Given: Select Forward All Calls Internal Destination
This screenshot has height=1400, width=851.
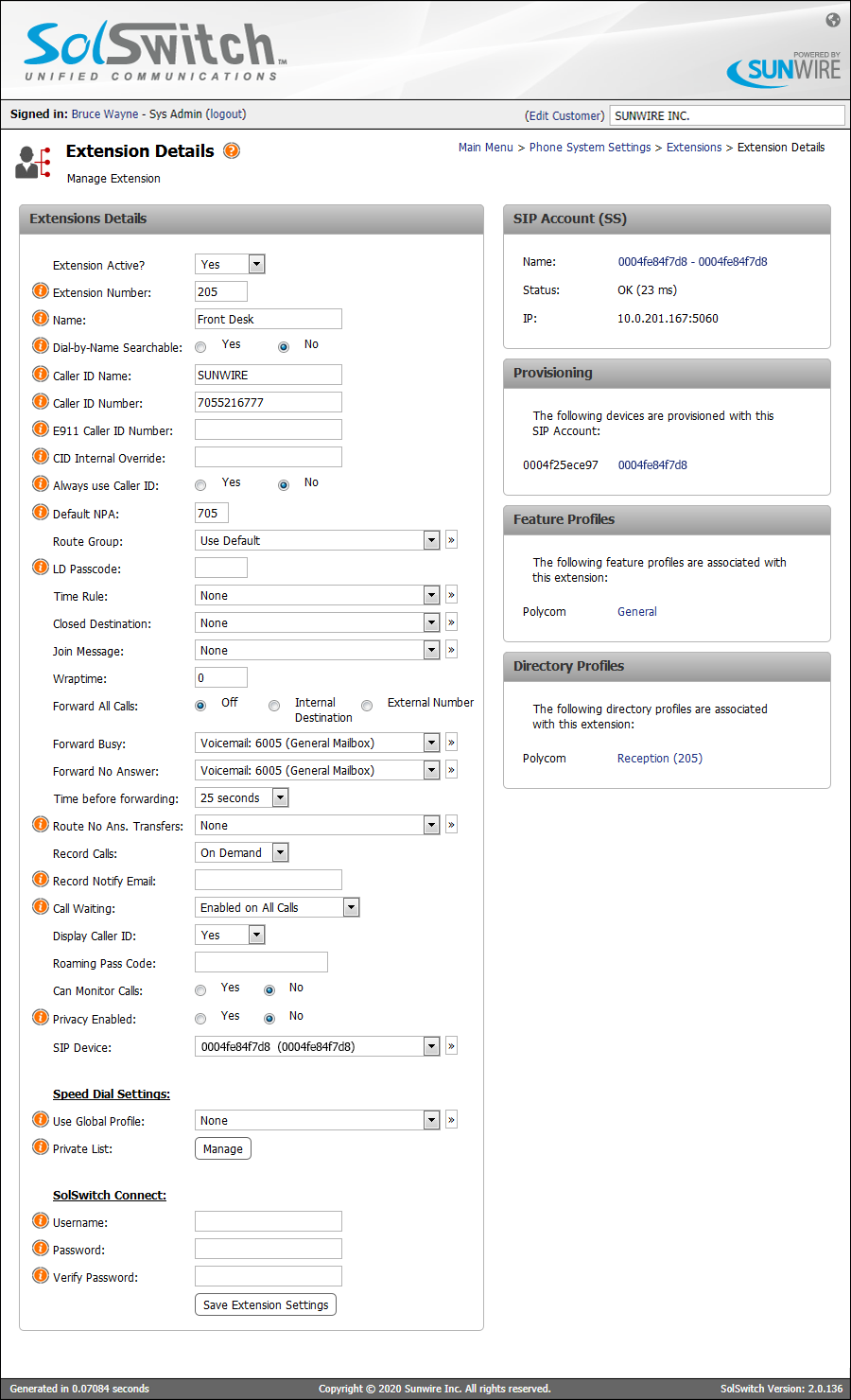Looking at the screenshot, I should click(x=274, y=706).
